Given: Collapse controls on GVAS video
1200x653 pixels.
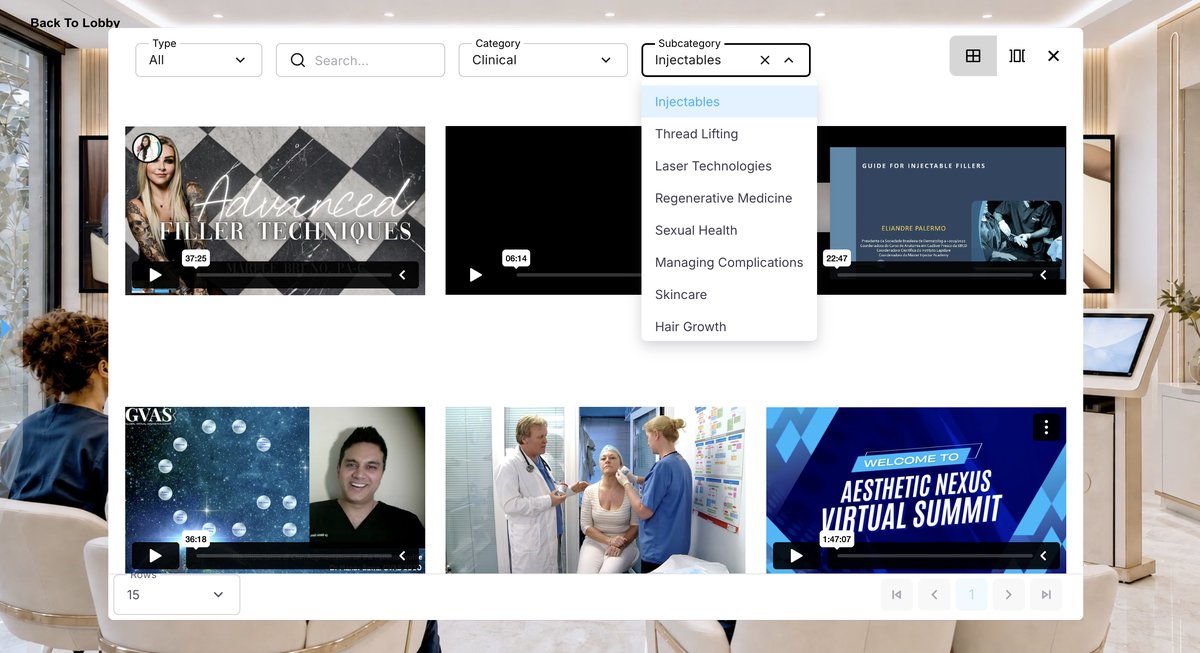Looking at the screenshot, I should click(x=403, y=555).
